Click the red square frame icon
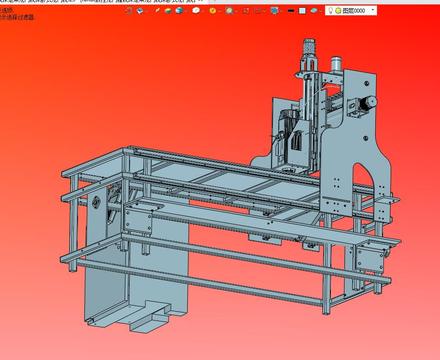Screen dimensions: 440x360 pos(246,11)
